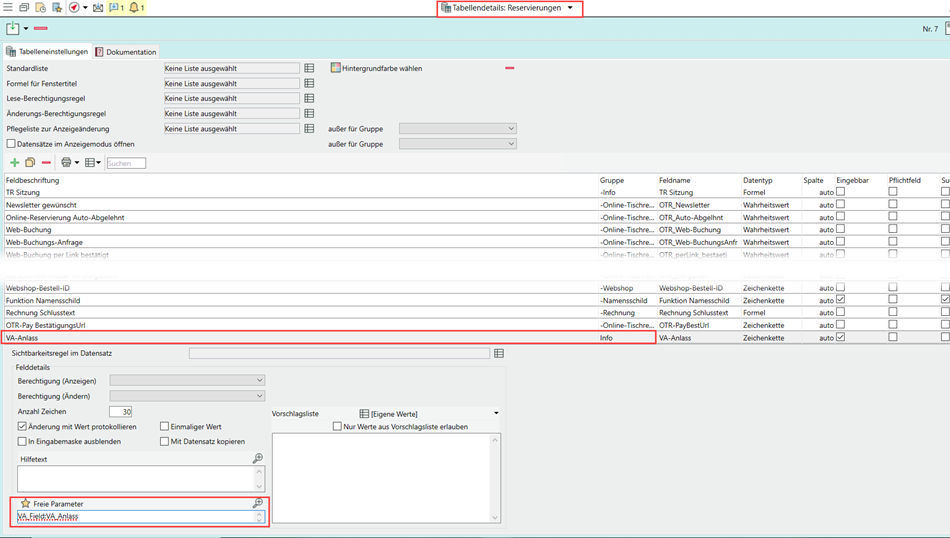Click into the Suchen search field

(x=126, y=163)
